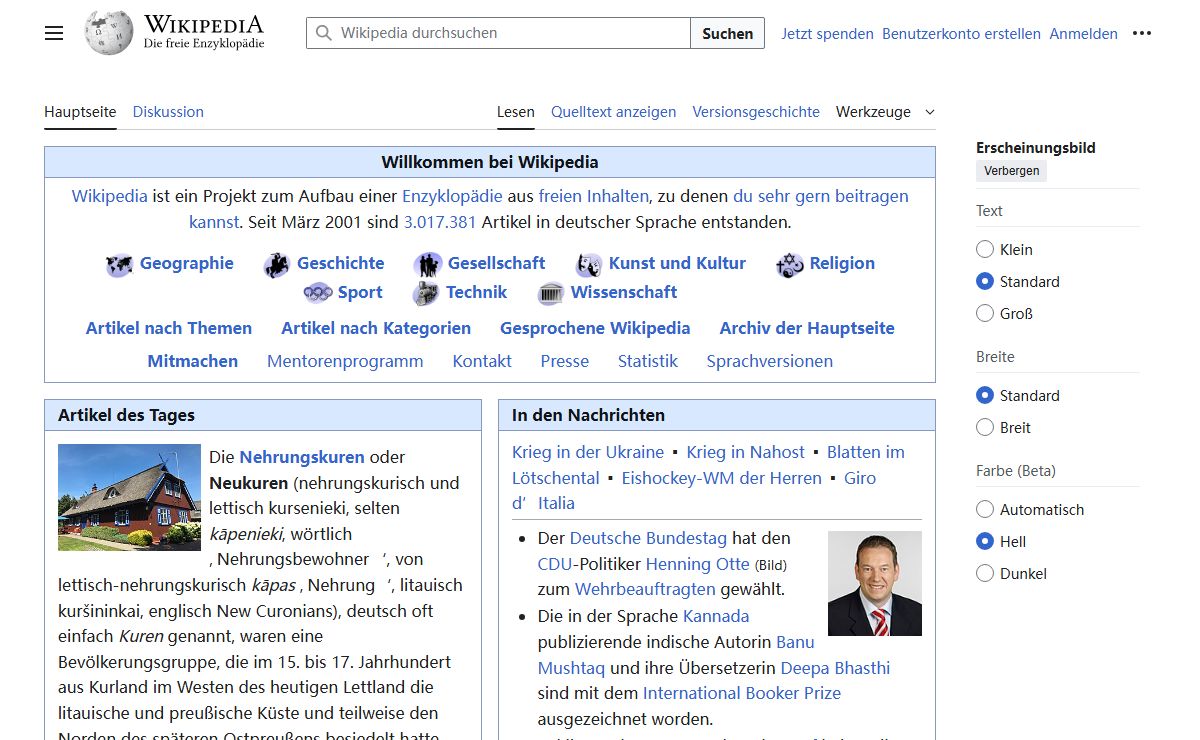Viewport: 1200px width, 740px height.
Task: Click the Jetzt spenden link
Action: coord(827,33)
